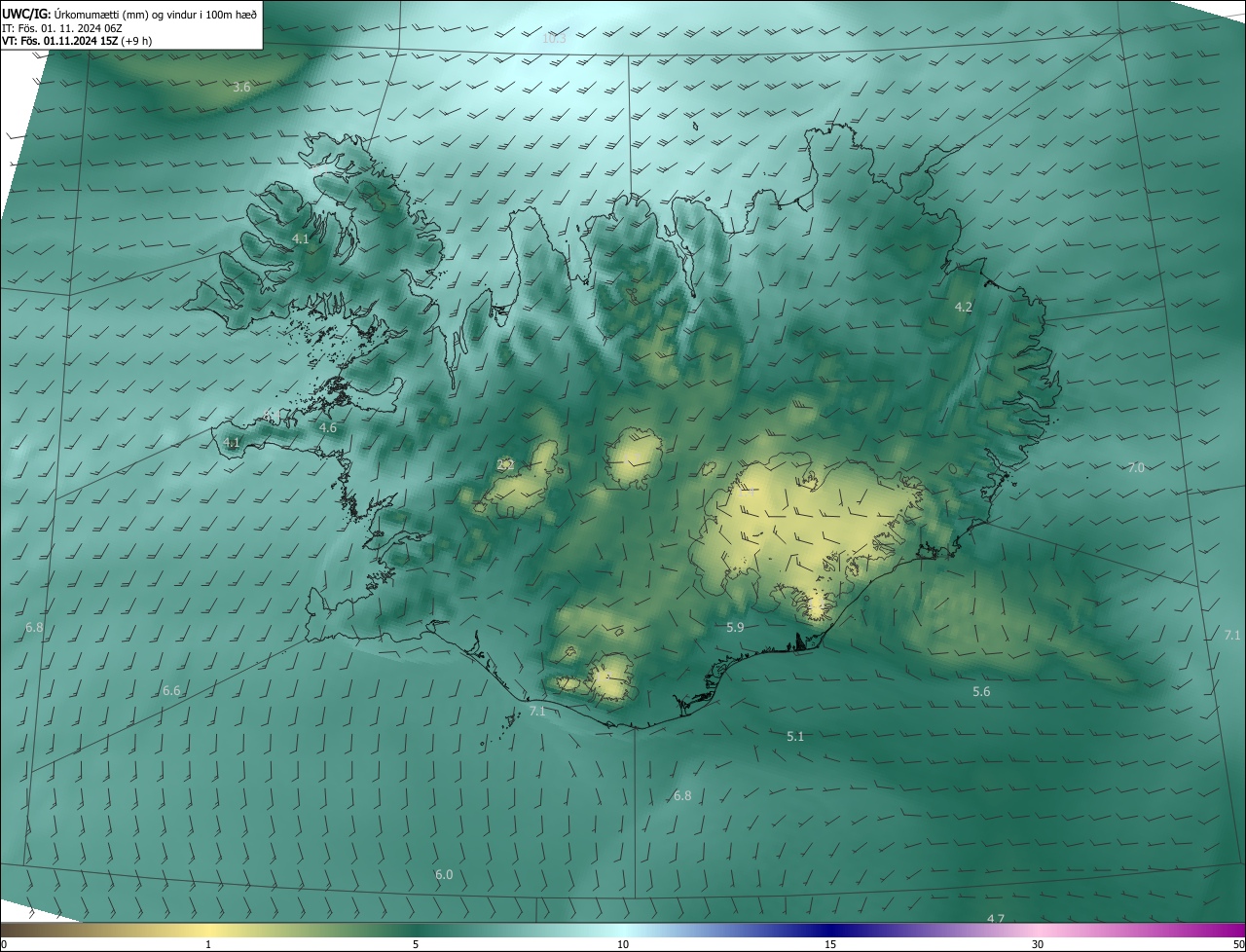This screenshot has height=952, width=1246.
Task: Click the '30' tick label on the colorbar
Action: 1038,945
